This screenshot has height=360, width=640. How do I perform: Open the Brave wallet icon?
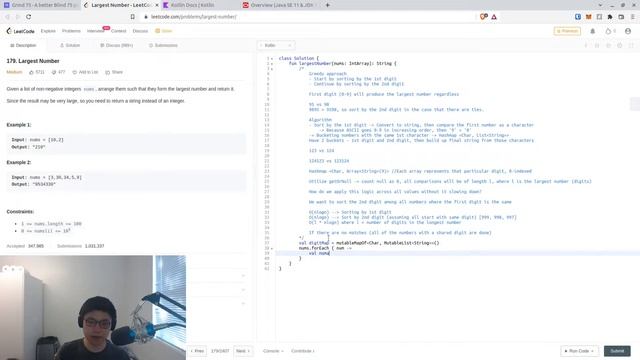[x=621, y=17]
